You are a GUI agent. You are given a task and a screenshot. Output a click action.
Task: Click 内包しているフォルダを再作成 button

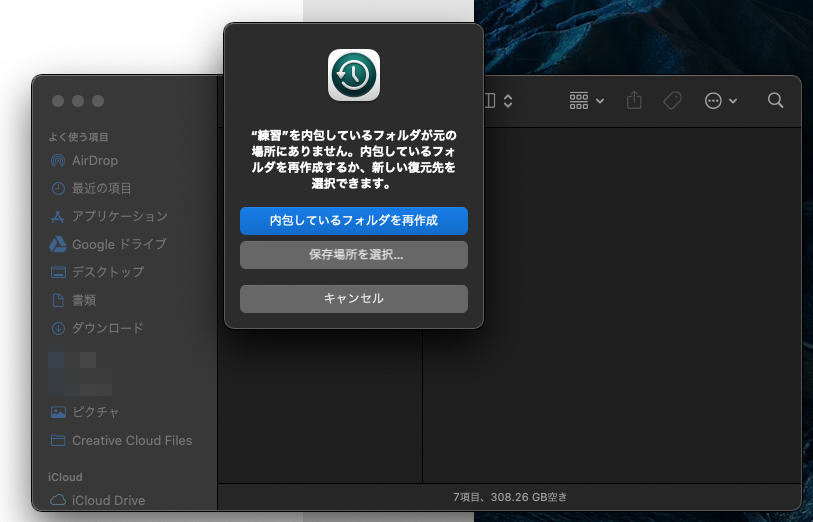(354, 221)
